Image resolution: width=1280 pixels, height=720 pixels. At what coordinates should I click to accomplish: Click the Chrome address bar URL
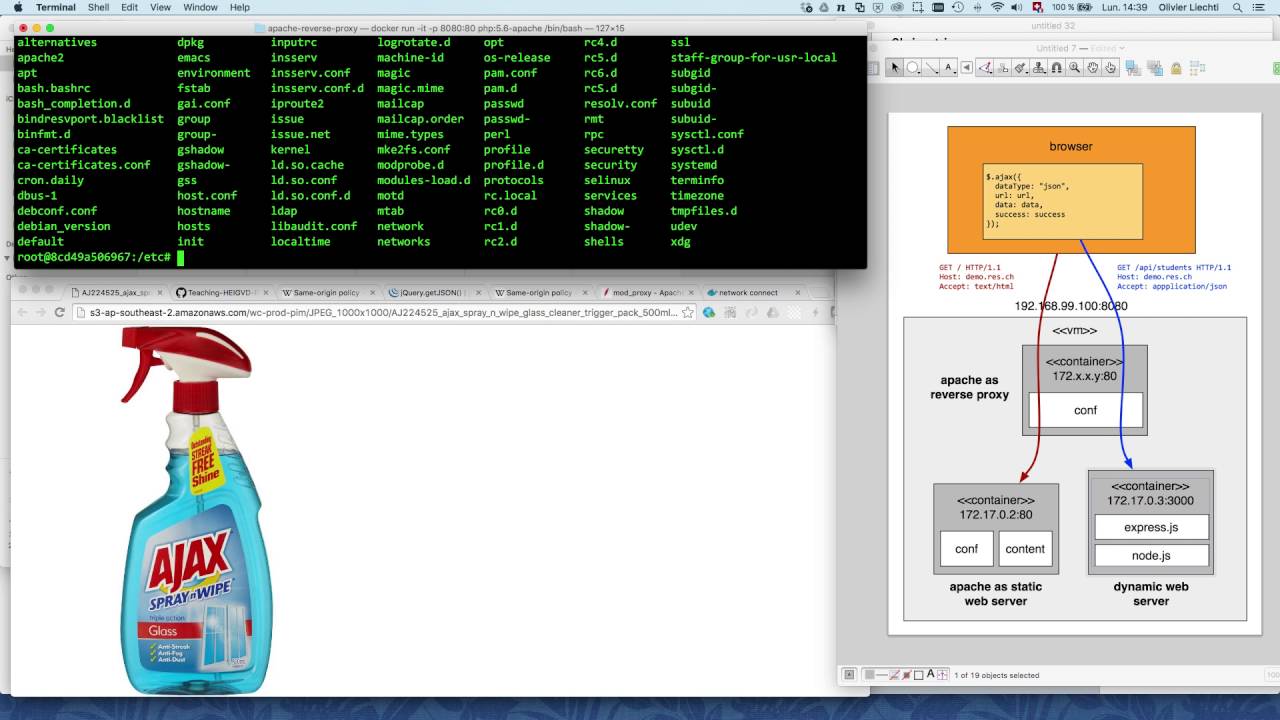383,312
